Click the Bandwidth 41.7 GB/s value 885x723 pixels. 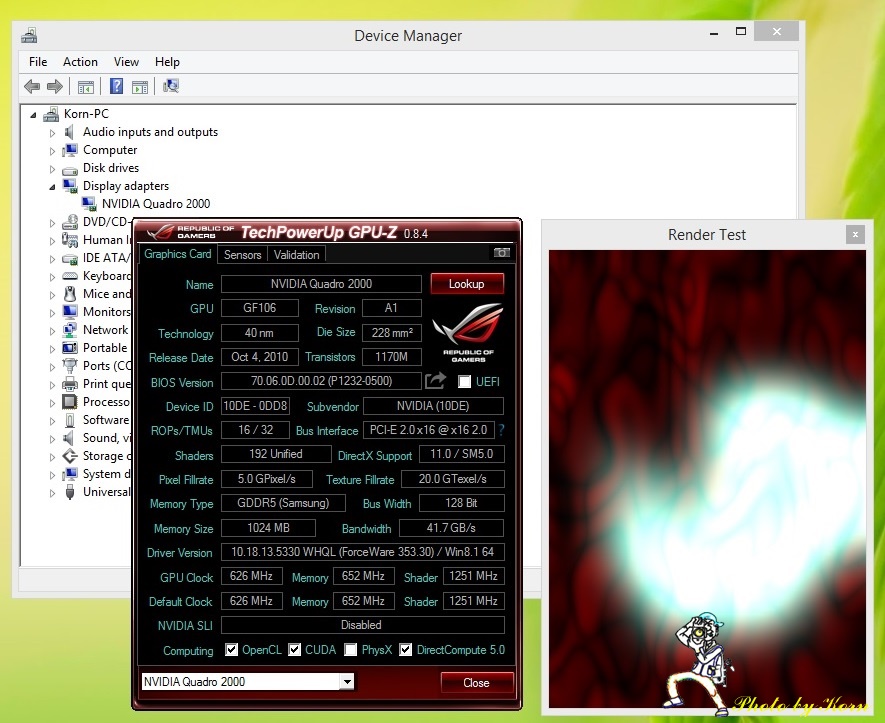(x=451, y=528)
